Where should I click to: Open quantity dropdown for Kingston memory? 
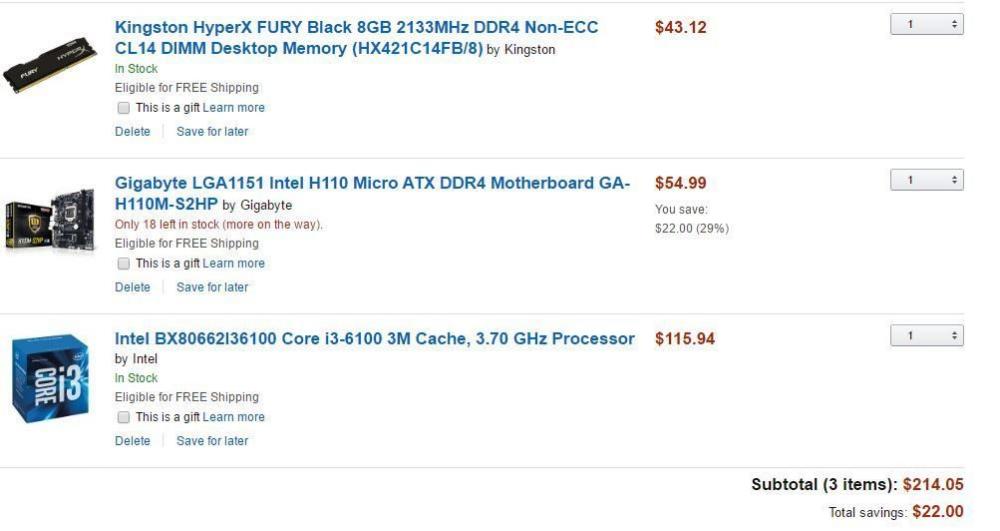[x=926, y=25]
